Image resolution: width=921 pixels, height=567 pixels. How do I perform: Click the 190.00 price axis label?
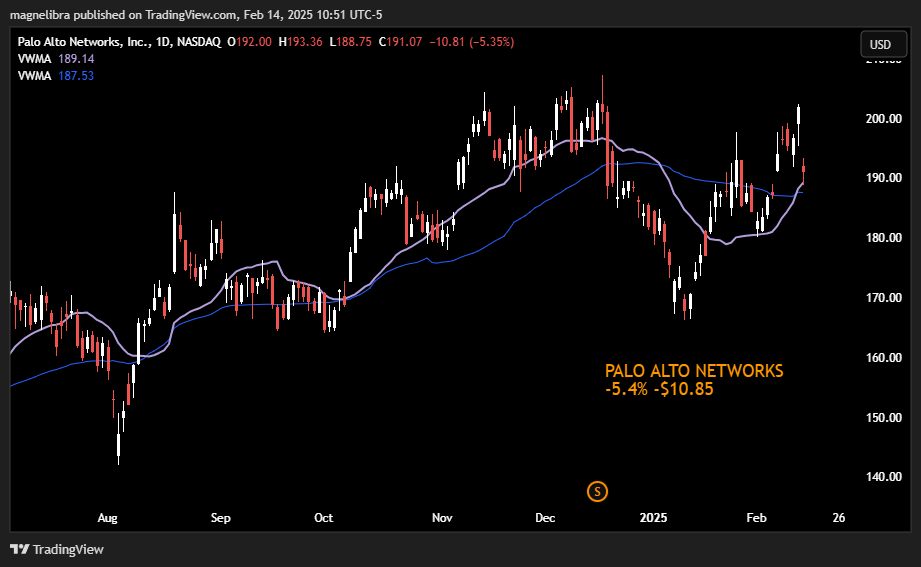[x=883, y=177]
